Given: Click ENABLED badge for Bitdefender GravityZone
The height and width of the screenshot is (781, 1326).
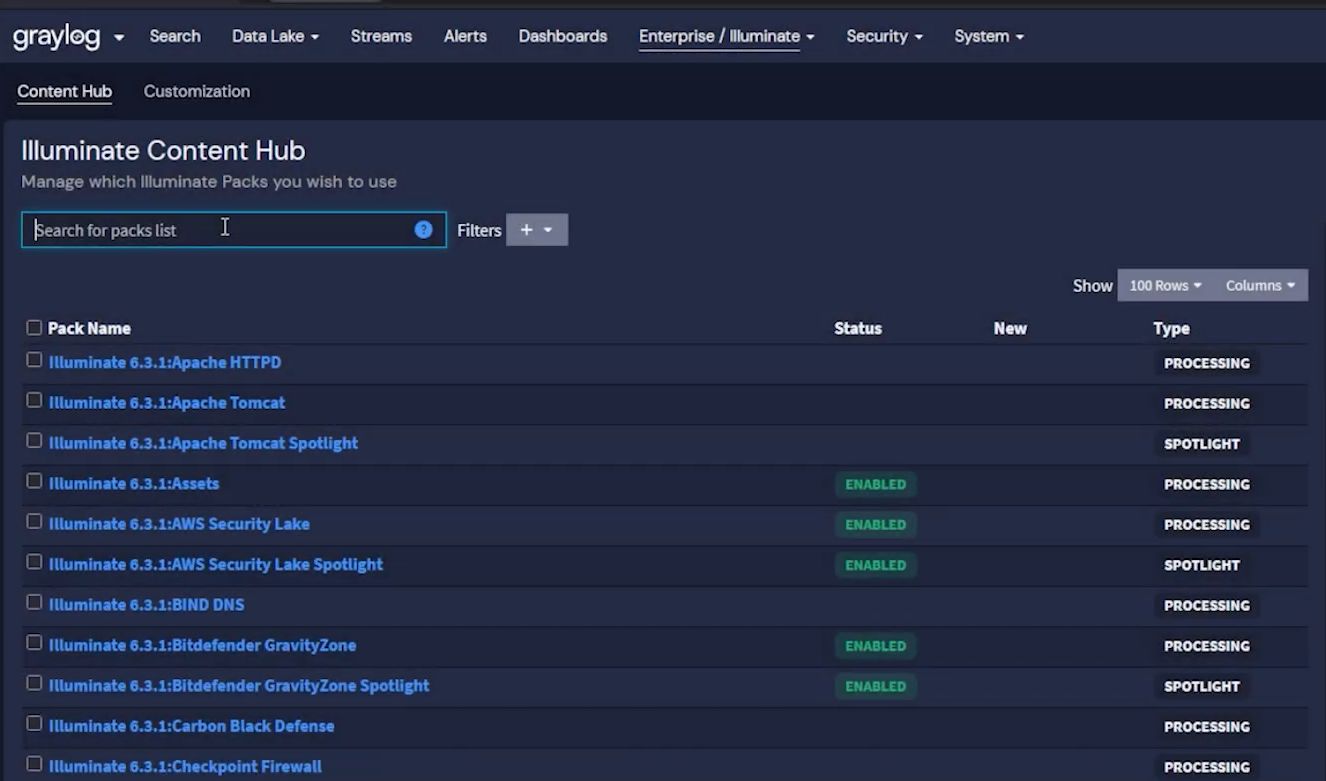Looking at the screenshot, I should coord(876,646).
